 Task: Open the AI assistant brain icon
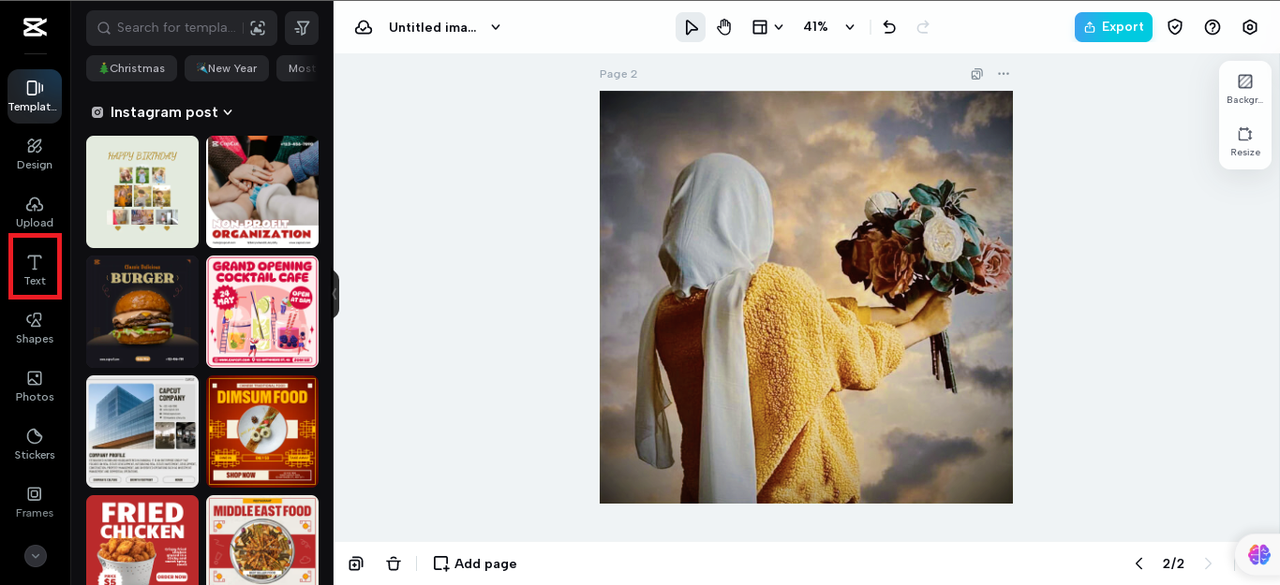pyautogui.click(x=1259, y=554)
